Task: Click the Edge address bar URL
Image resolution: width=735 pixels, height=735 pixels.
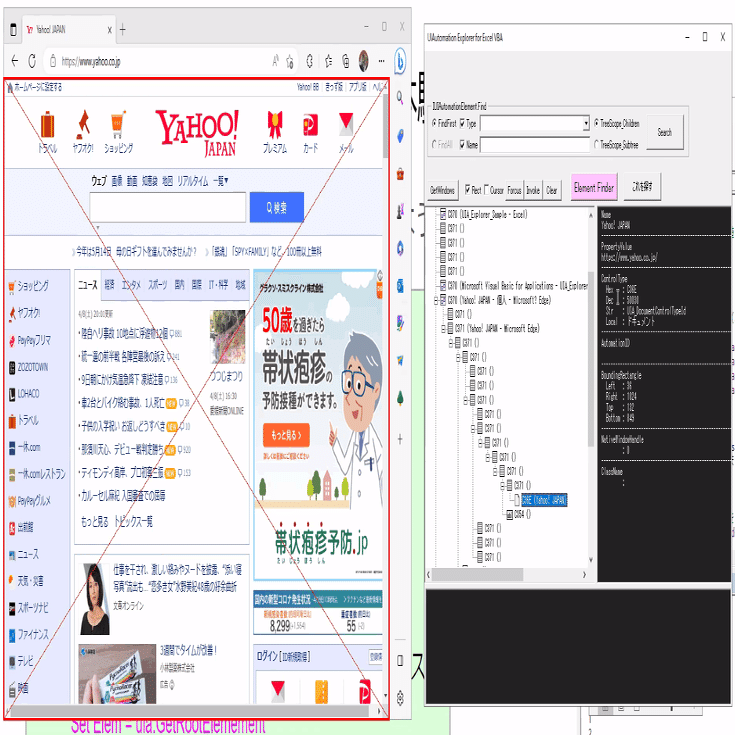Action: tap(91, 61)
